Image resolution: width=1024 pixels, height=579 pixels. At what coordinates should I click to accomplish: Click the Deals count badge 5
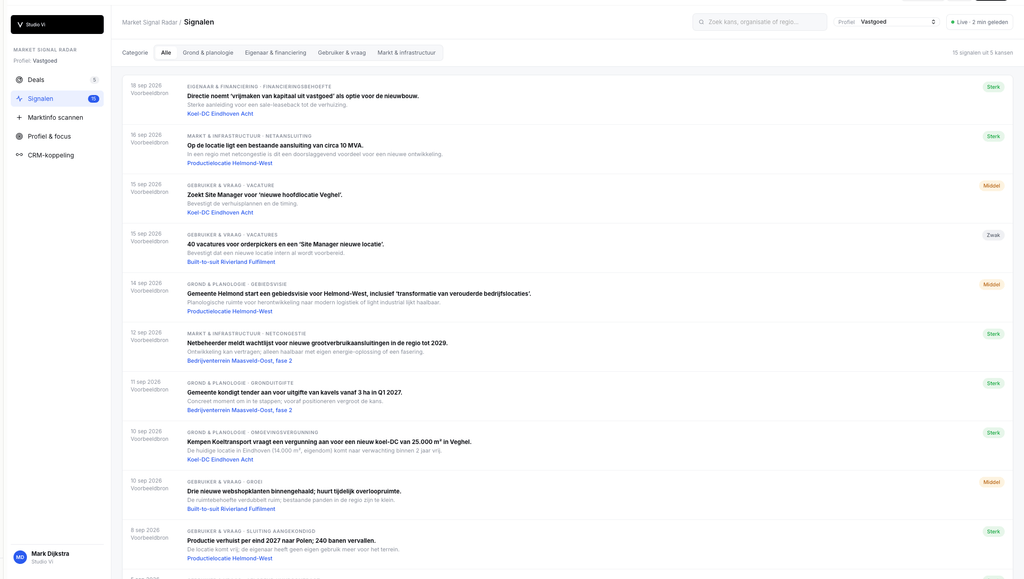click(94, 80)
